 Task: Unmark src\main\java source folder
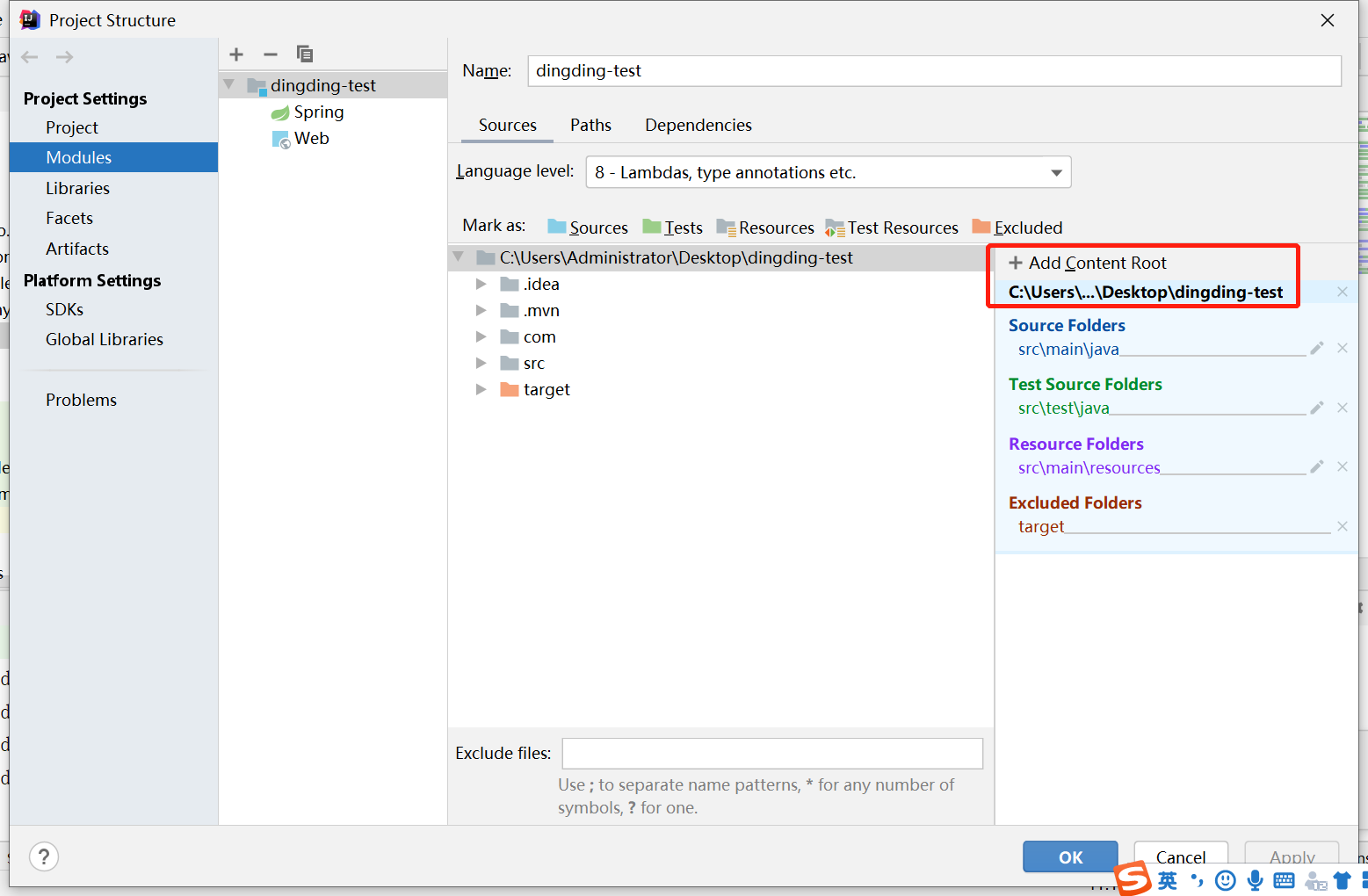[x=1343, y=349]
